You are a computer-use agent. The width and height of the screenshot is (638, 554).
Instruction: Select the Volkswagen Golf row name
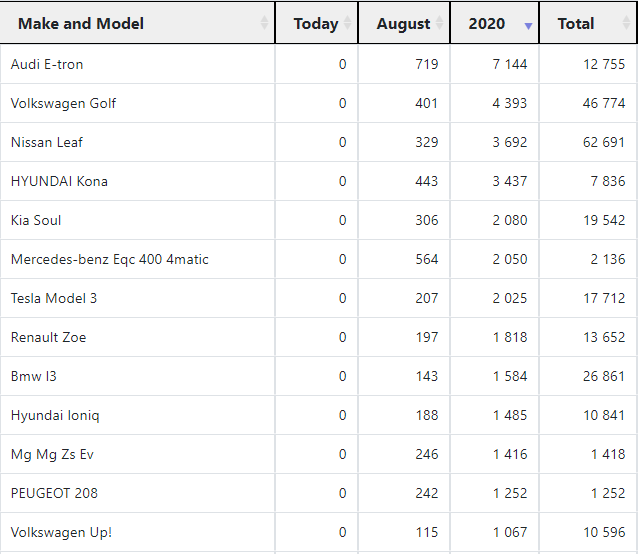[63, 103]
